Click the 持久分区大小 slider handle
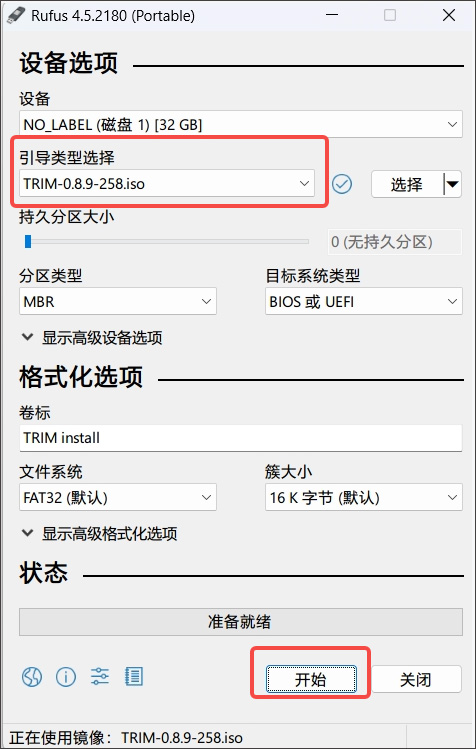The width and height of the screenshot is (476, 749). pos(28,242)
